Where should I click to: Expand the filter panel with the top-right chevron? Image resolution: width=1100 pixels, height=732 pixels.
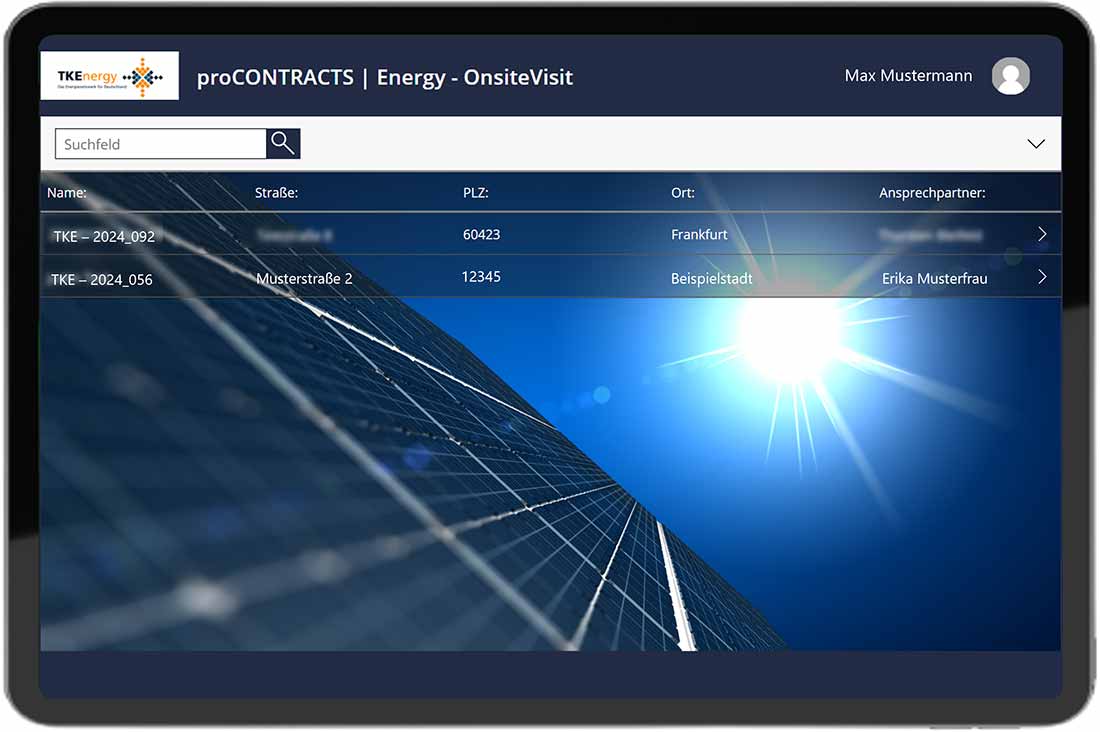(x=1035, y=143)
